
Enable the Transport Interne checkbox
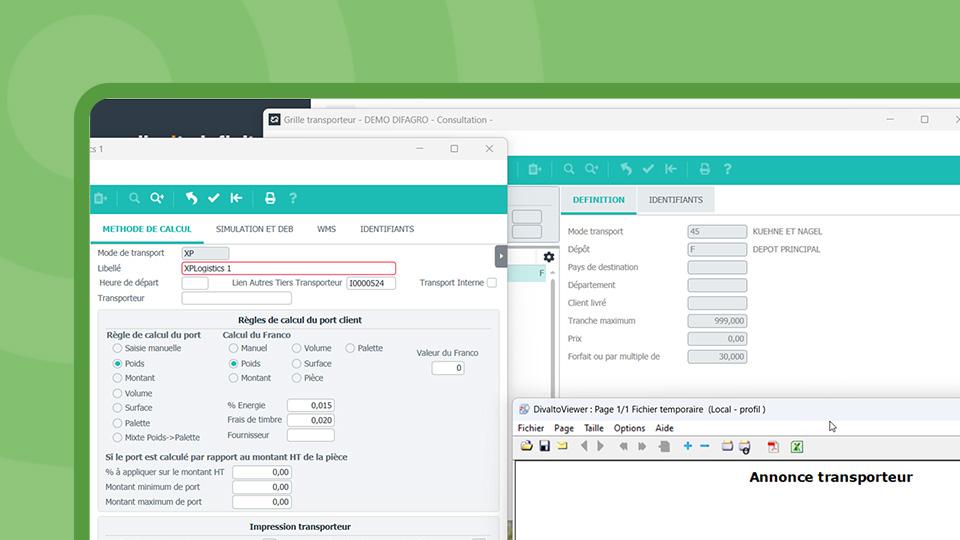[491, 283]
